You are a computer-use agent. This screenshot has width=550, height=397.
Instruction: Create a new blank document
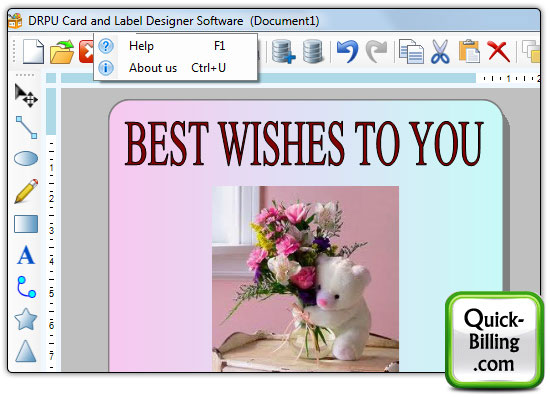pyautogui.click(x=33, y=52)
